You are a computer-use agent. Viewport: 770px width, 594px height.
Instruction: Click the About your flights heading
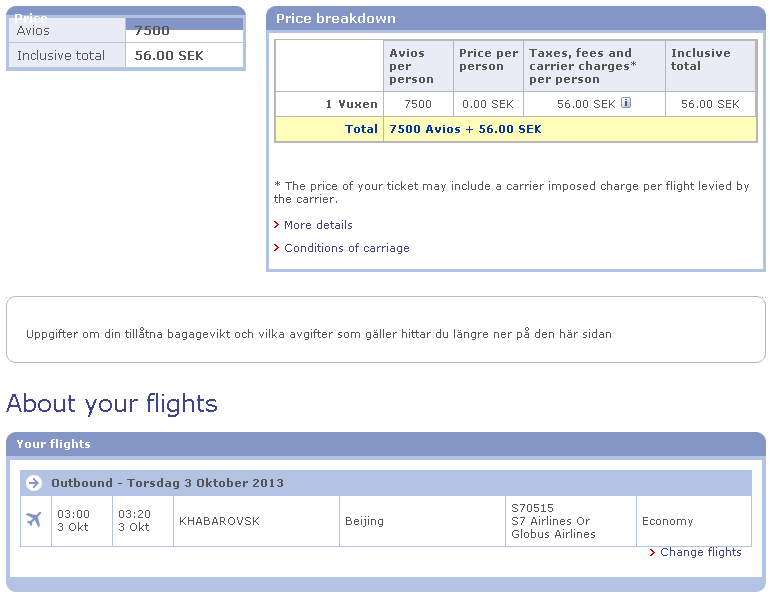point(112,403)
